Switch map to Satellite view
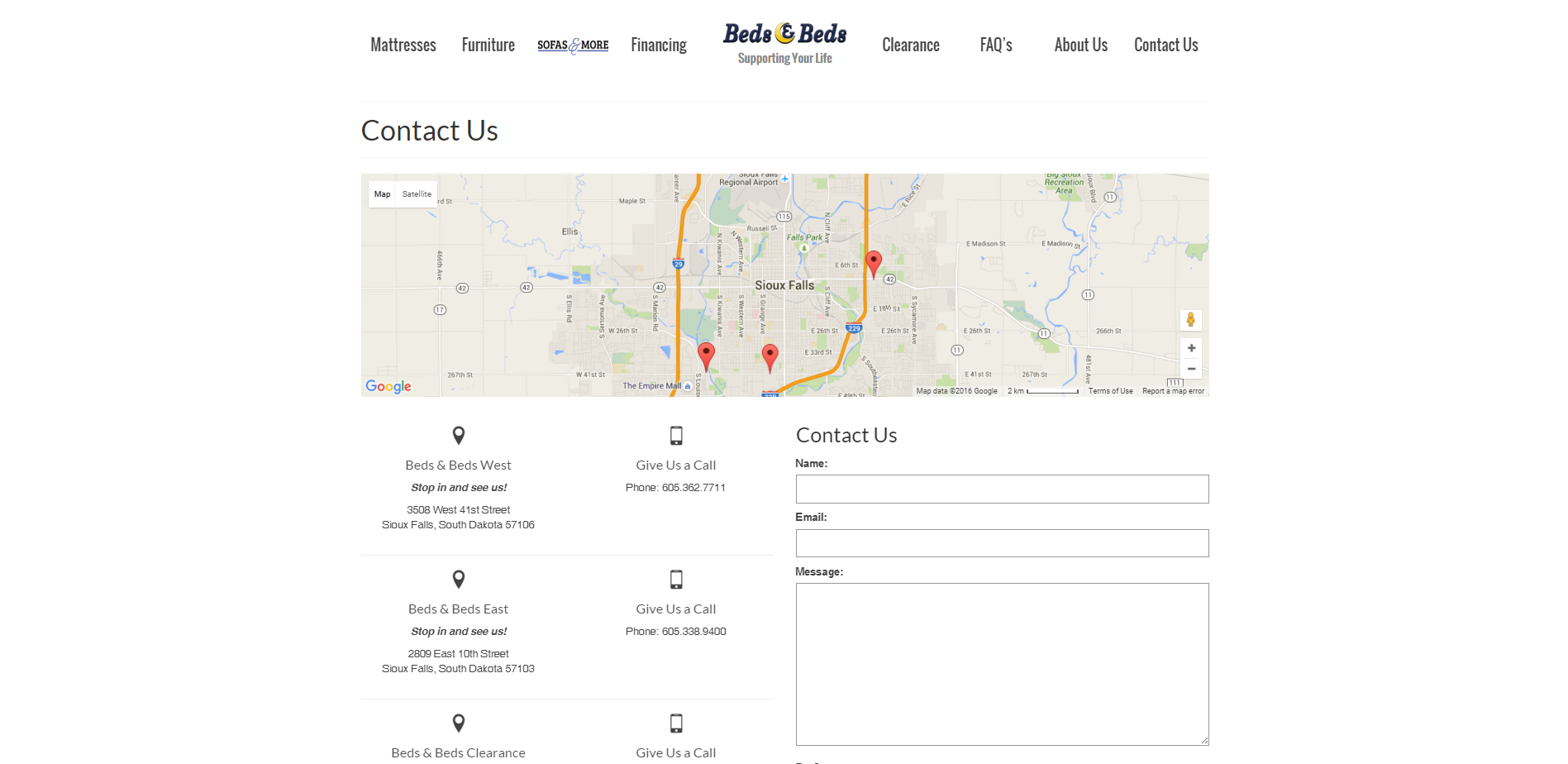This screenshot has height=764, width=1568. tap(417, 194)
